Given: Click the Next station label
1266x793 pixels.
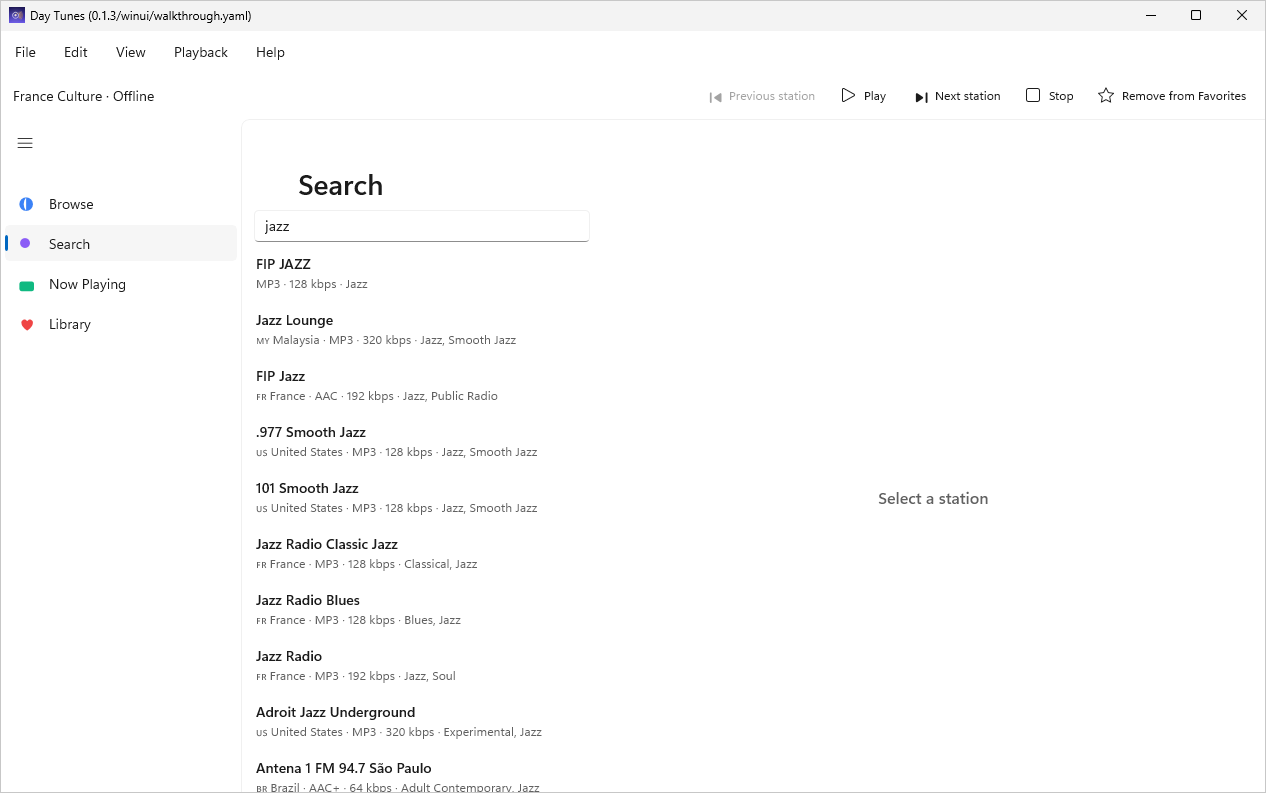Looking at the screenshot, I should (x=967, y=96).
